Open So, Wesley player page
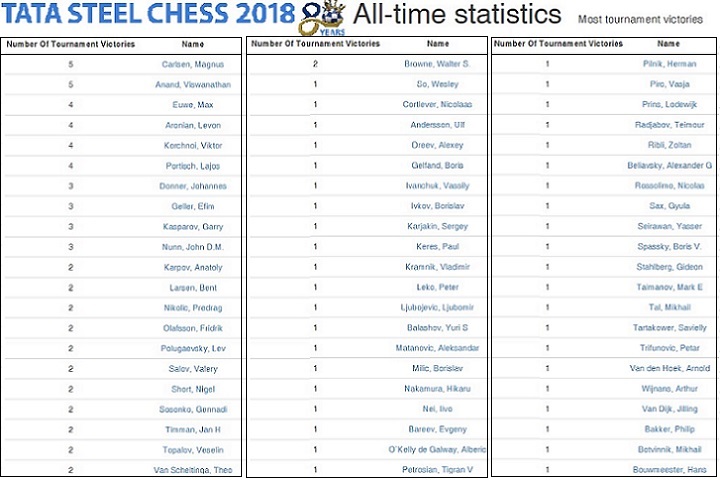The height and width of the screenshot is (480, 720). 440,84
